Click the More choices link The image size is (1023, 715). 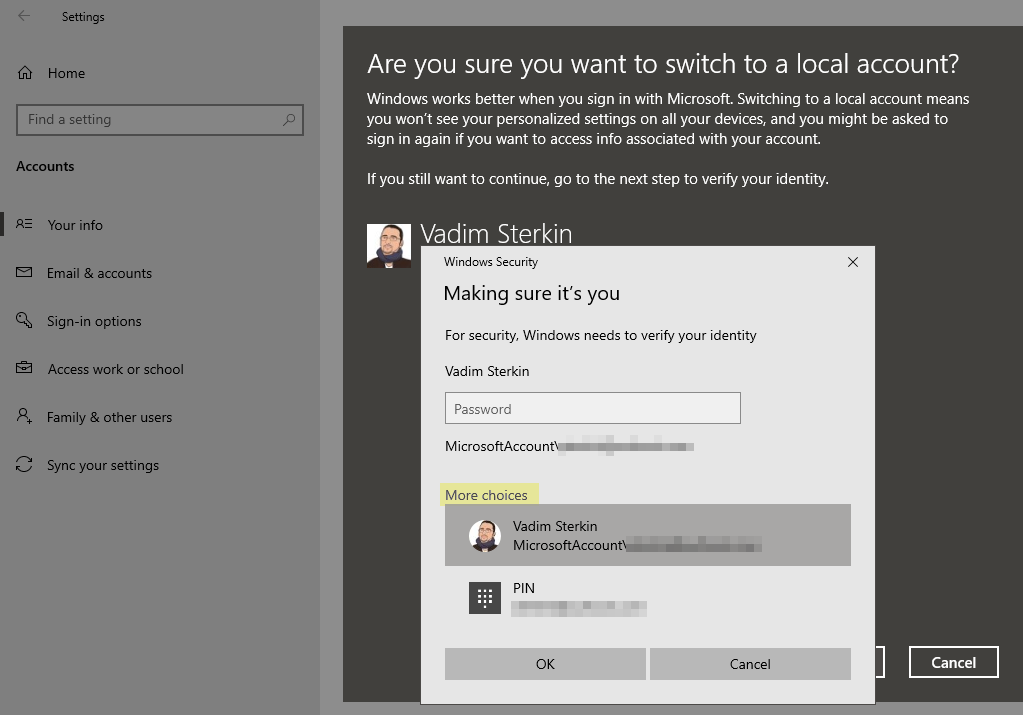tap(486, 495)
